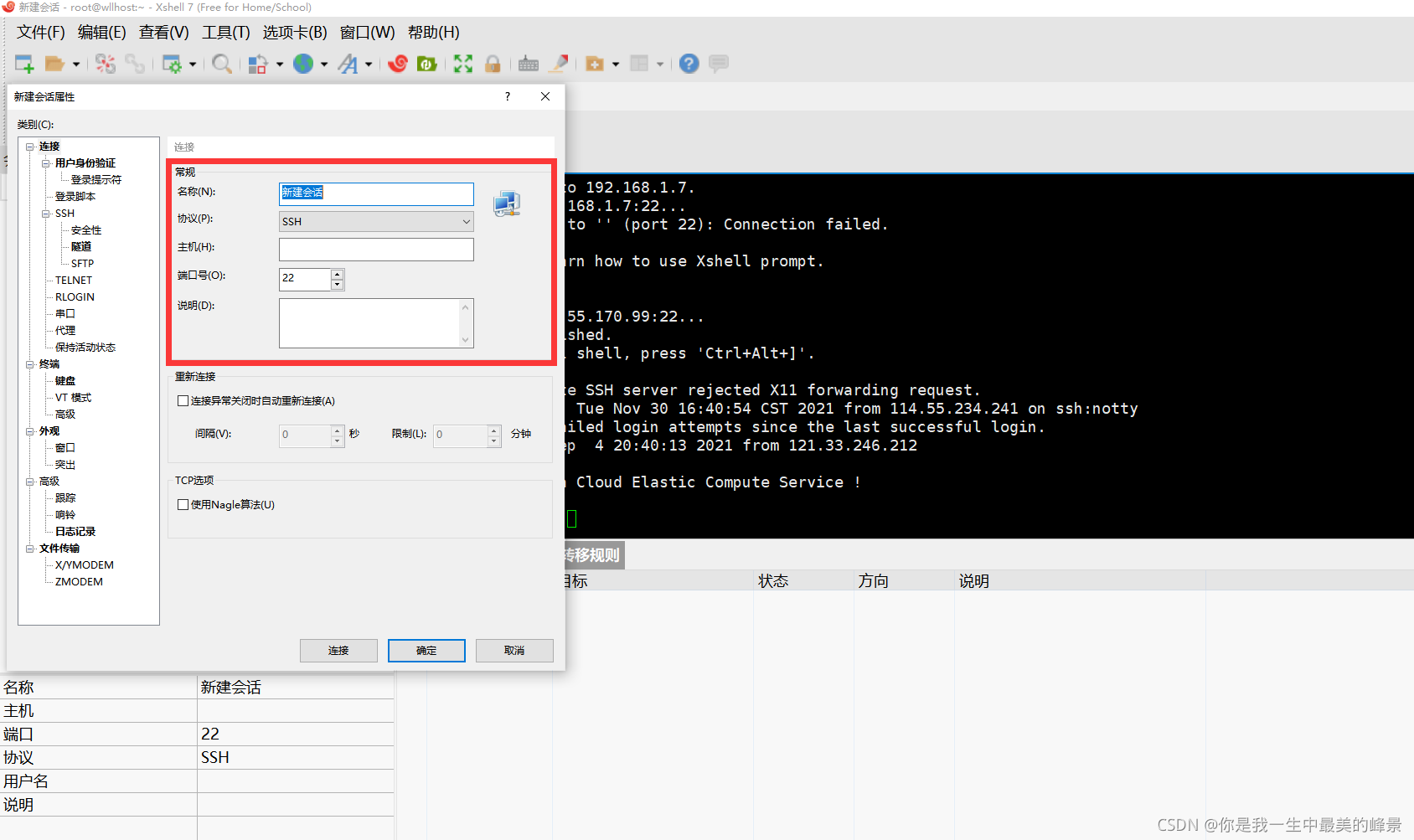Screen dimensions: 1414x840
Task: Click the keyboard mapping icon
Action: pos(529,64)
